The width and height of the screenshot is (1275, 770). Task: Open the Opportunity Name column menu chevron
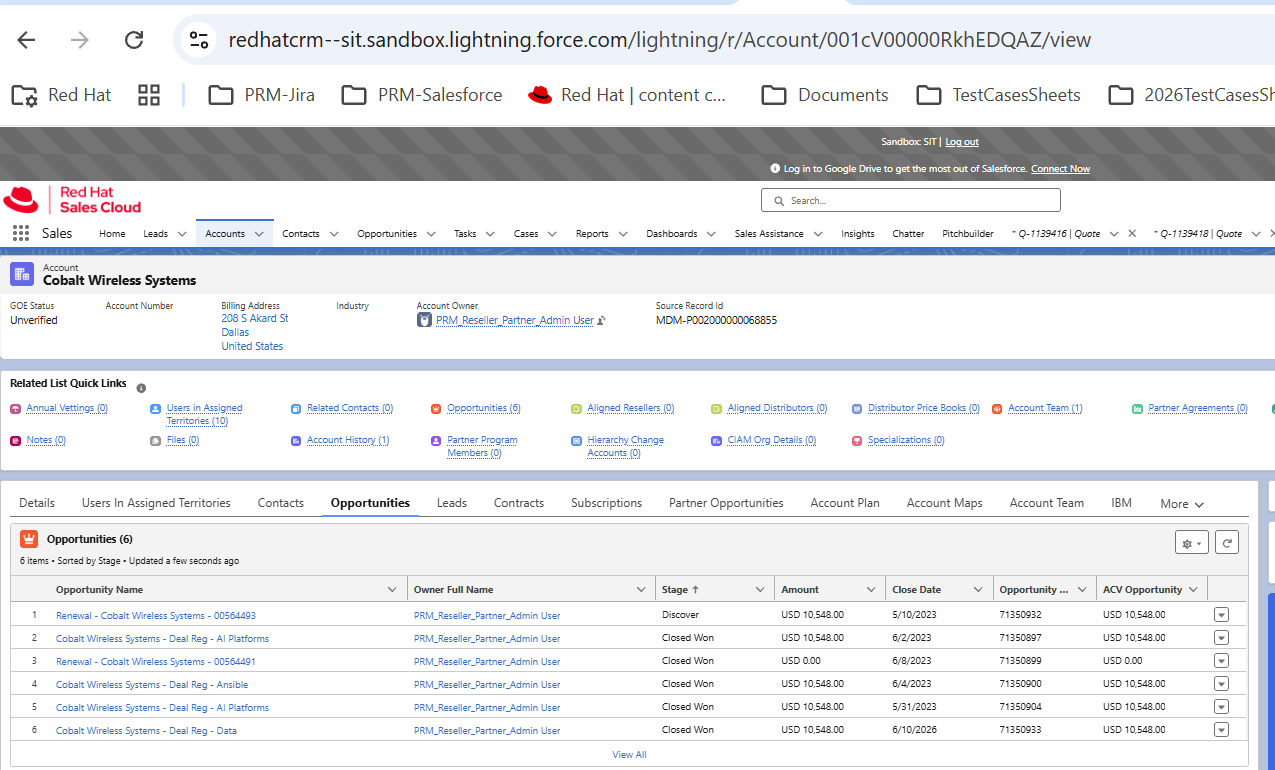coord(392,590)
